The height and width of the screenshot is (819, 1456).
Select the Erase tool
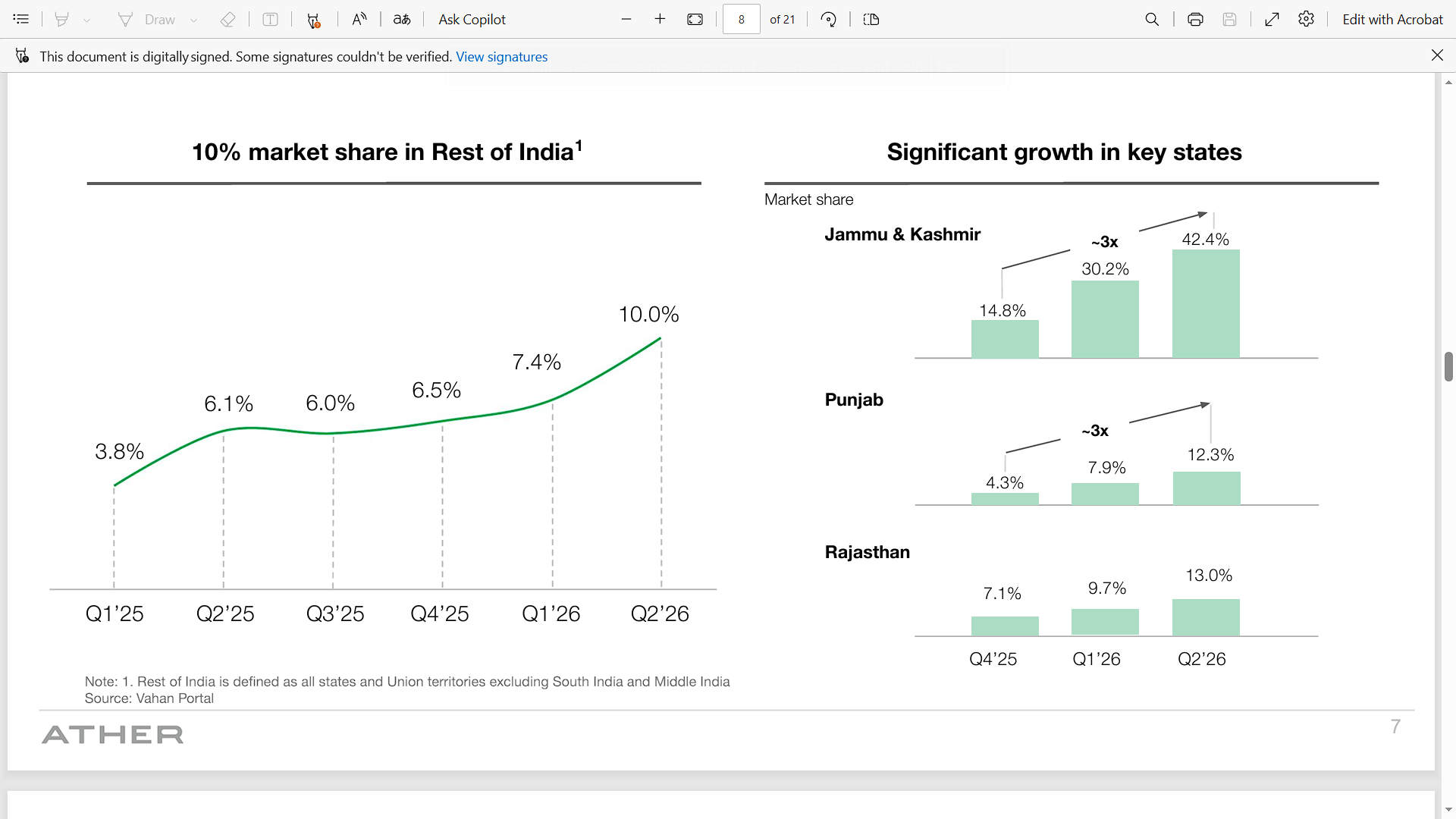(227, 19)
